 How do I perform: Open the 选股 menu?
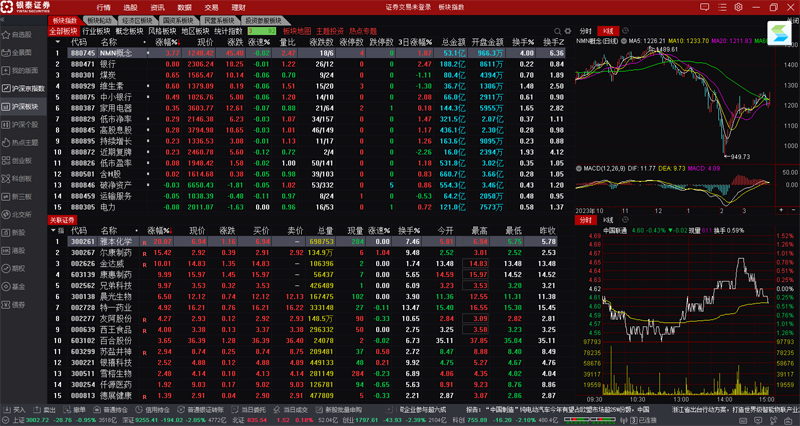[x=131, y=7]
